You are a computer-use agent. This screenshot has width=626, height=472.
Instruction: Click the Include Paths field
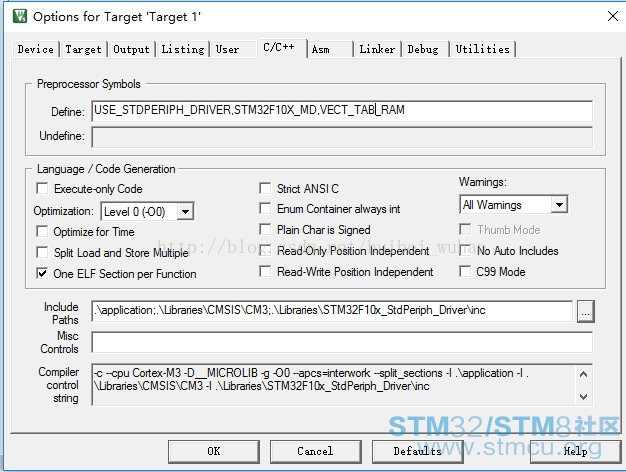point(332,311)
